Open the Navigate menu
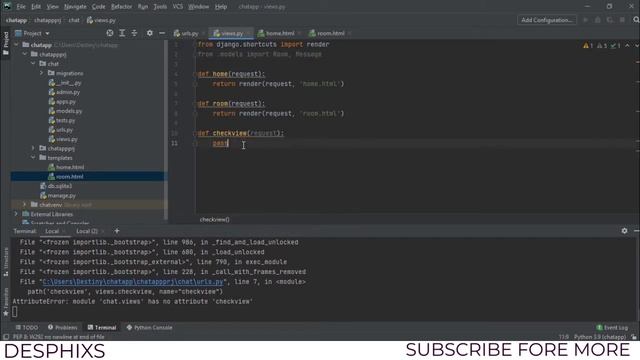 [x=75, y=7]
